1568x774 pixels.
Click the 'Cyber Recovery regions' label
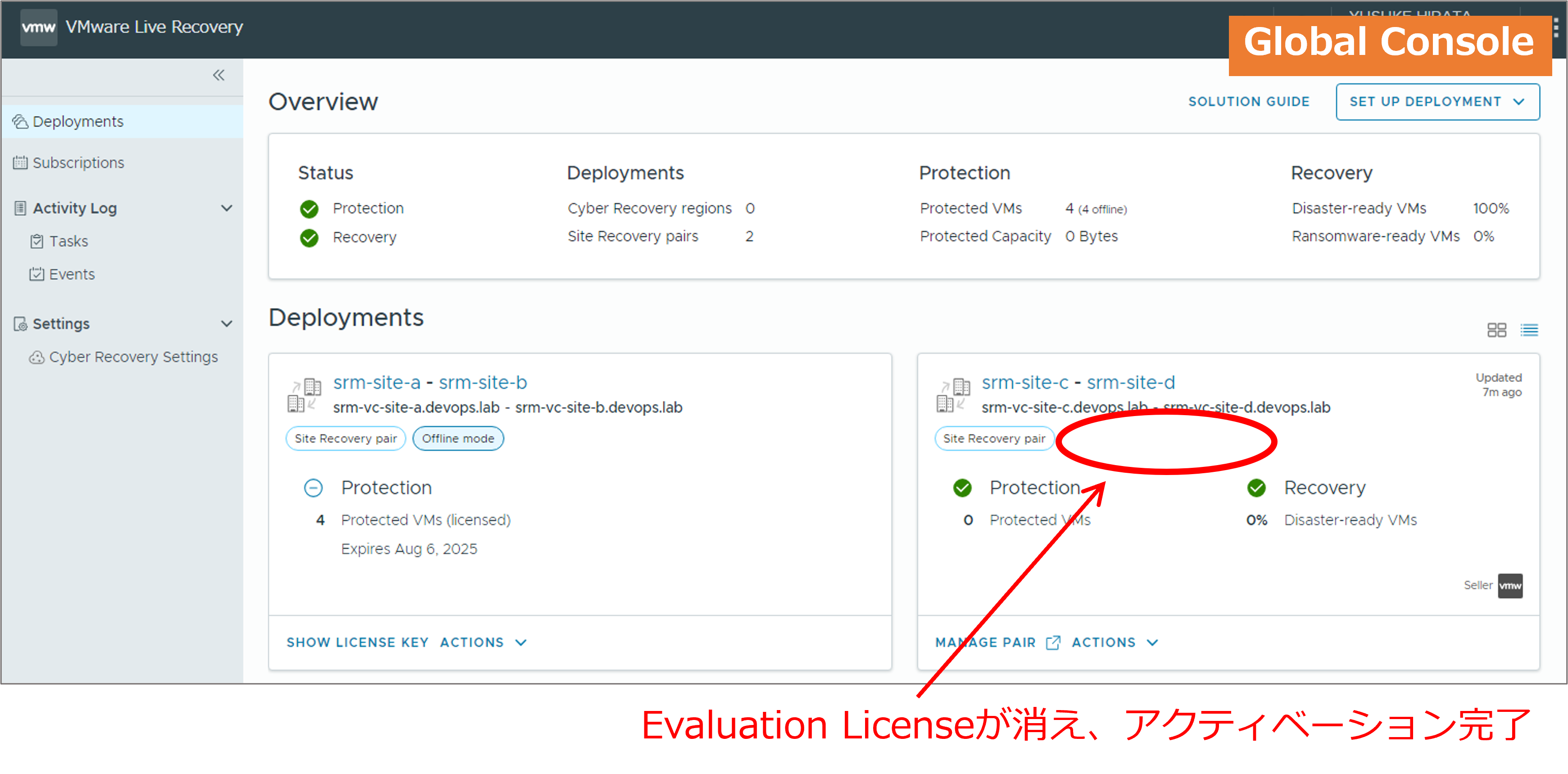click(649, 209)
